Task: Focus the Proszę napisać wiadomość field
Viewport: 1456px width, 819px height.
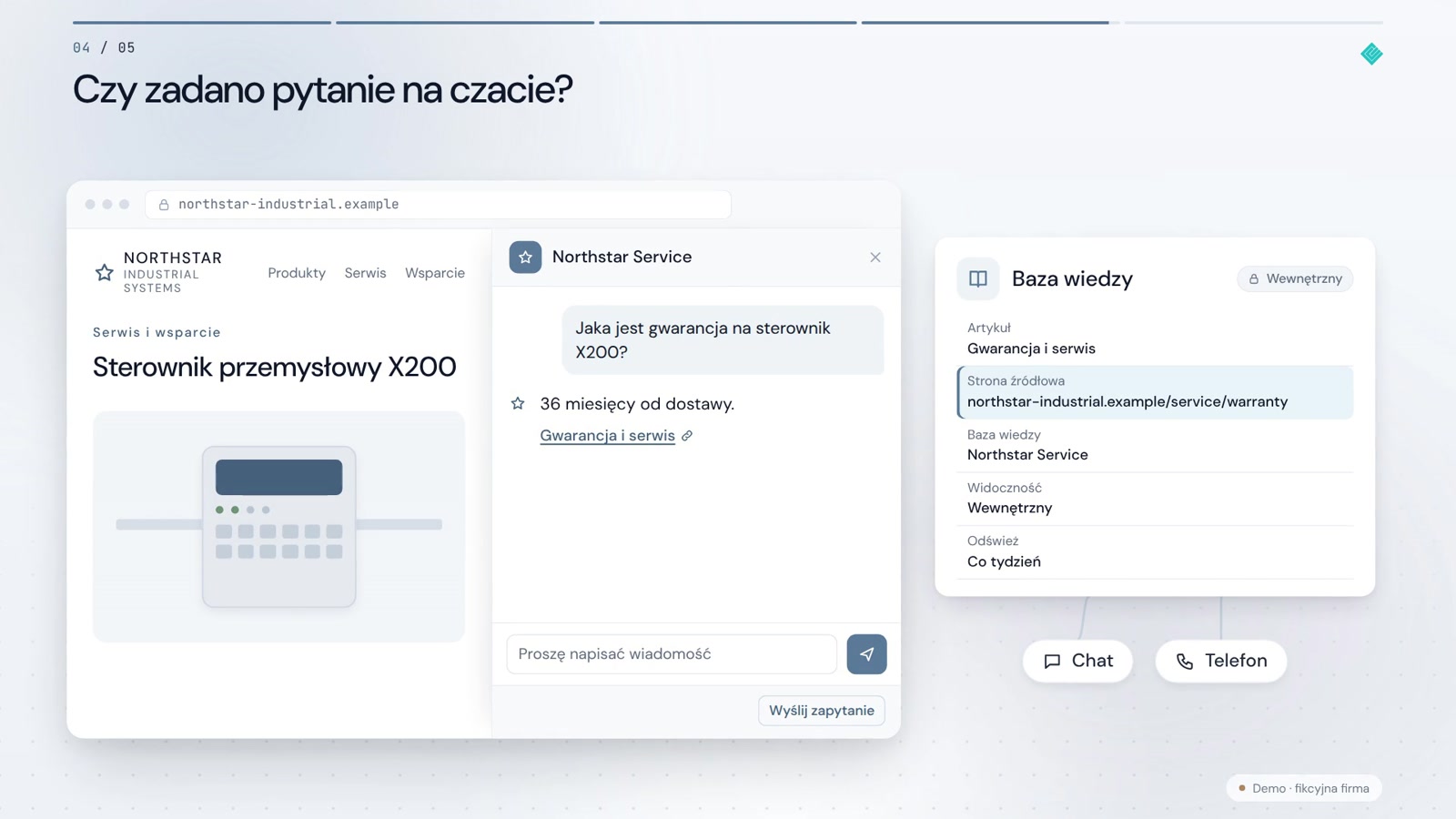Action: [672, 654]
